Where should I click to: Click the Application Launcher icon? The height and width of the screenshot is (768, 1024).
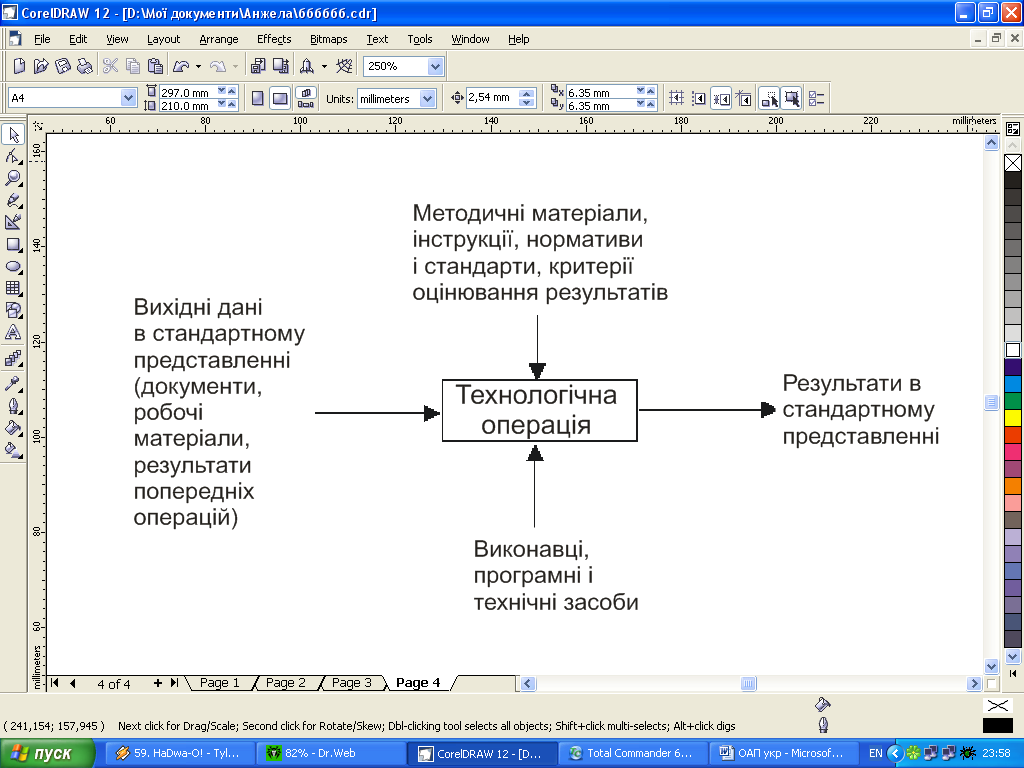pyautogui.click(x=306, y=66)
